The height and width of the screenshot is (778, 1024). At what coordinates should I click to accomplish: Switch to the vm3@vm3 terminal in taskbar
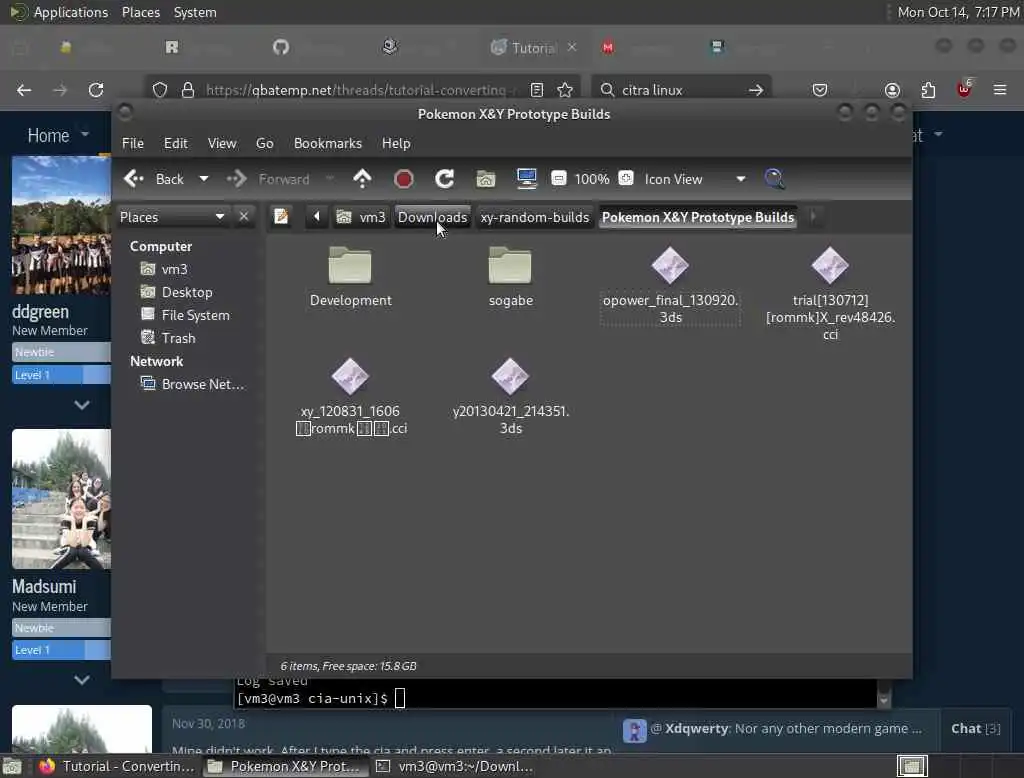455,766
